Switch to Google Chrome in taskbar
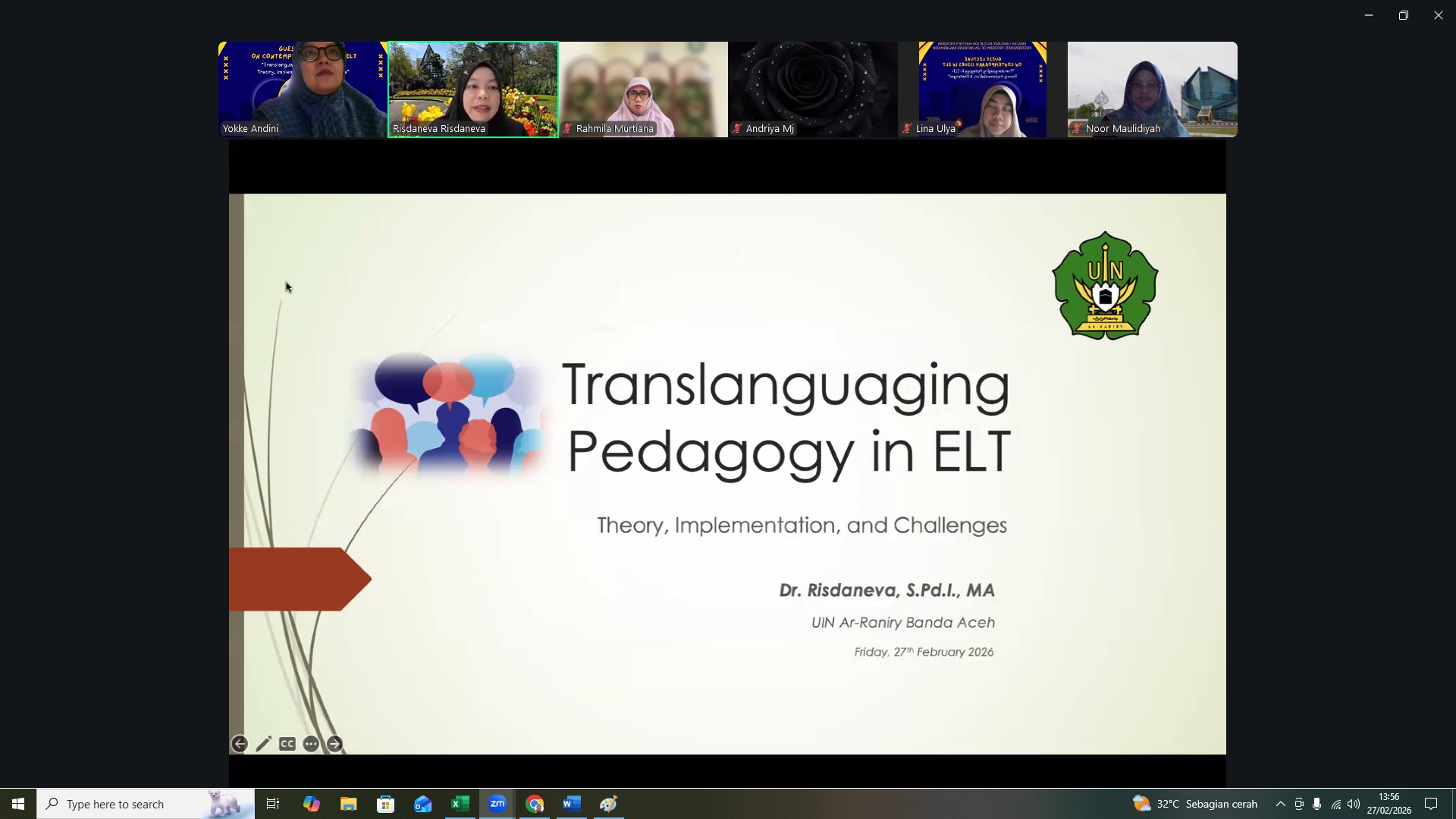This screenshot has height=819, width=1456. click(x=535, y=804)
